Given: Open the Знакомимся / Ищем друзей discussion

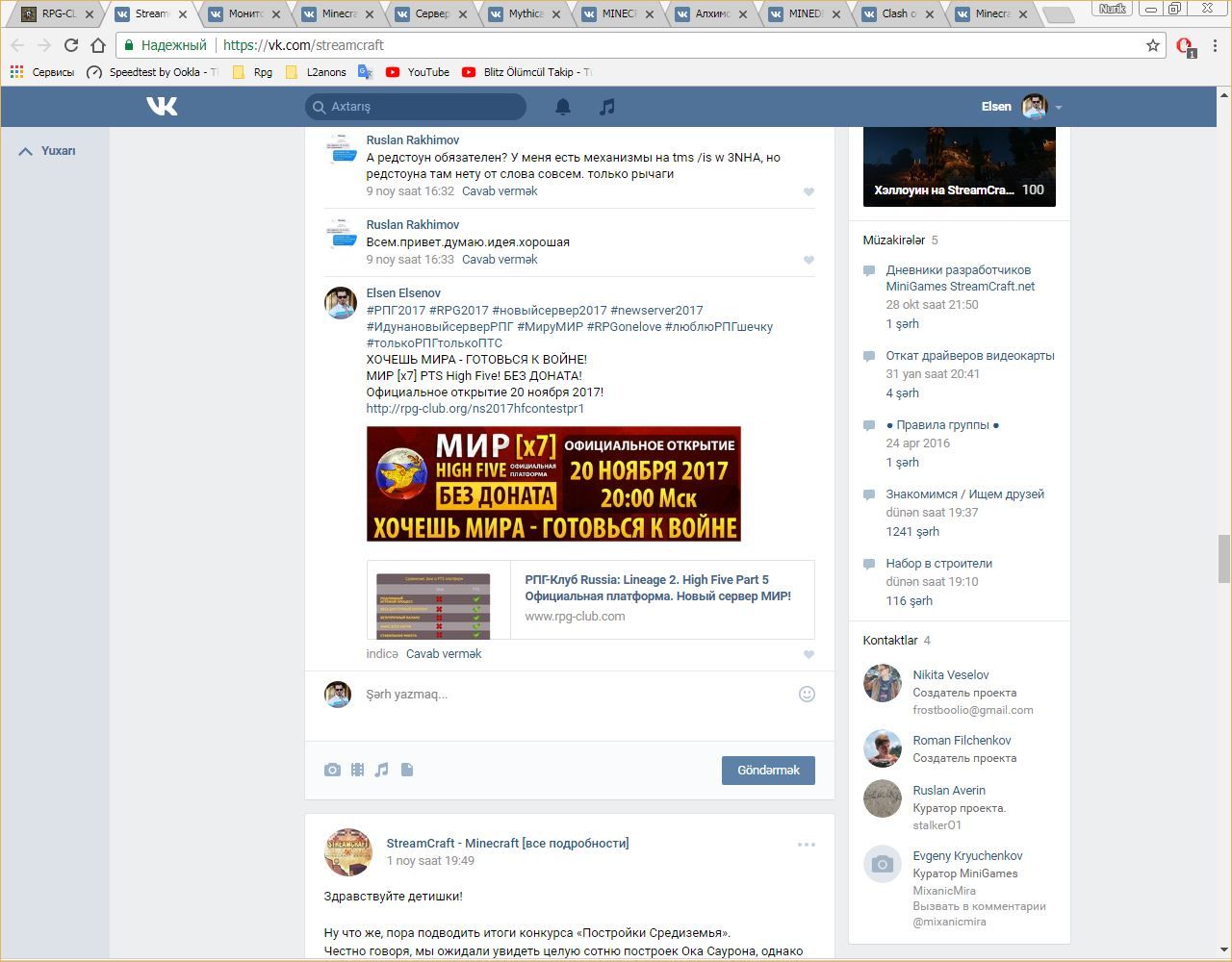Looking at the screenshot, I should 965,494.
